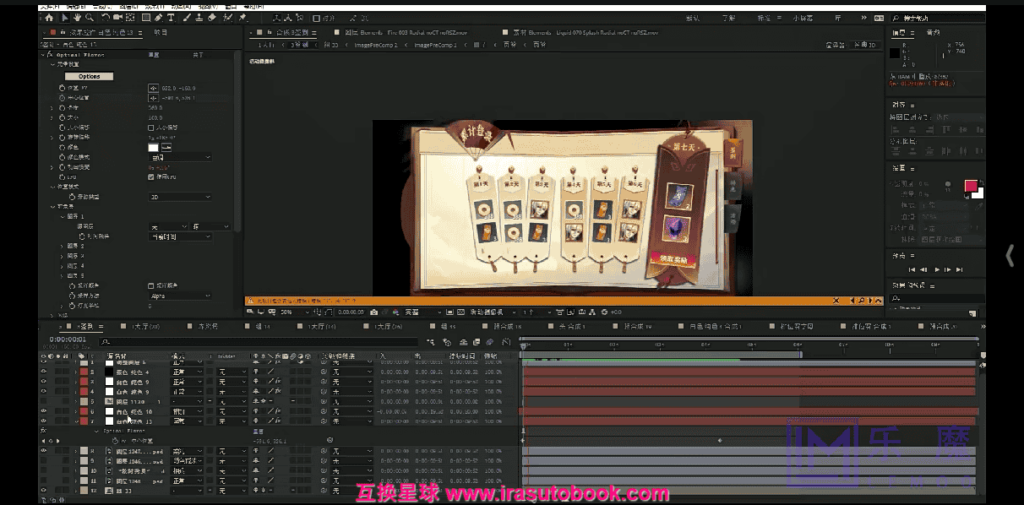
Task: Select the Pen tool
Action: pos(159,18)
